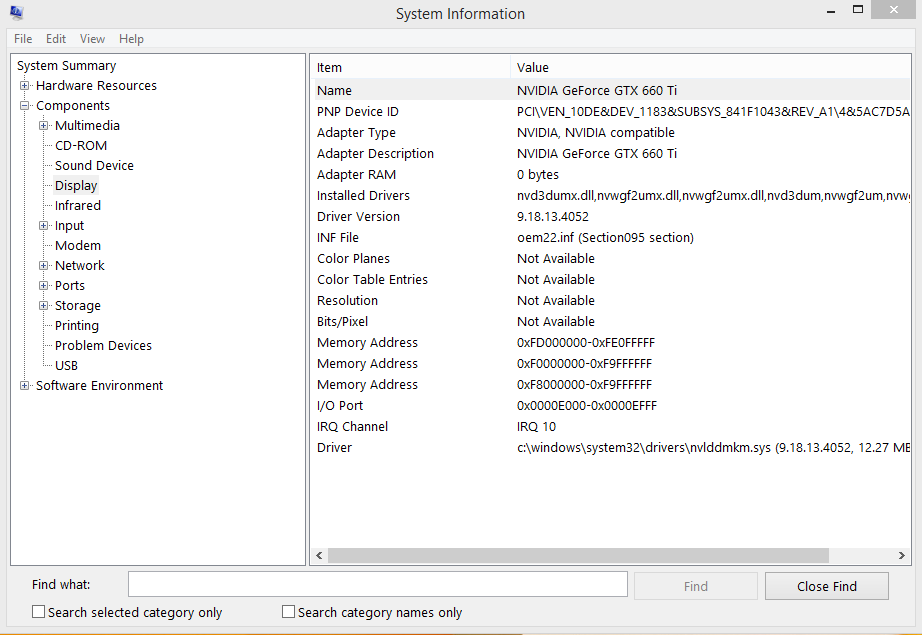This screenshot has width=922, height=635.
Task: Select the Driver Version row
Action: coord(611,216)
